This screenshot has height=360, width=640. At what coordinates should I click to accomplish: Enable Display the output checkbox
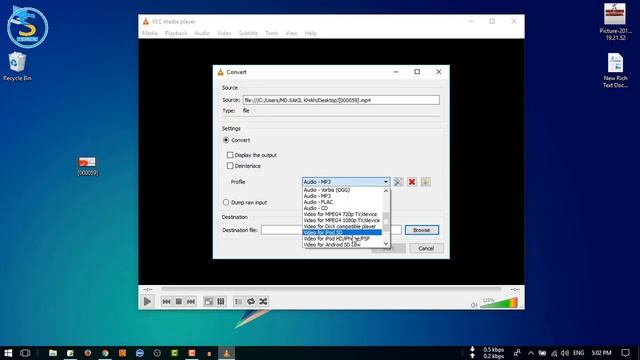point(230,155)
